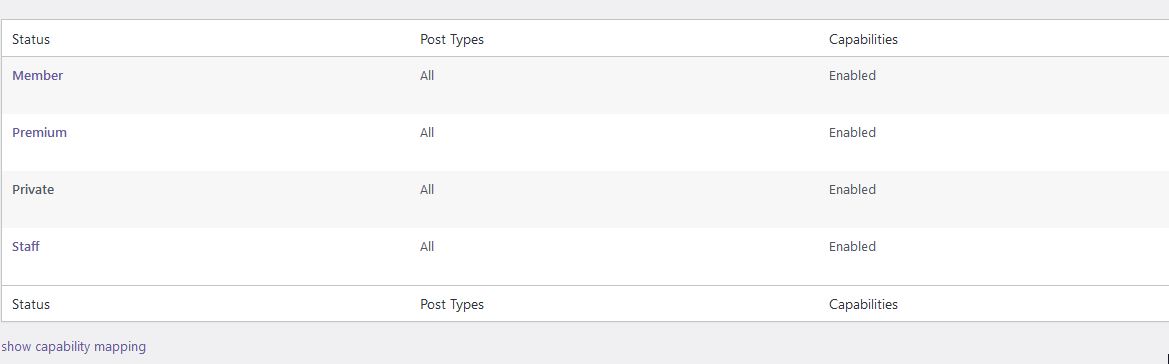
Task: Open the Premium status link
Action: (x=40, y=132)
